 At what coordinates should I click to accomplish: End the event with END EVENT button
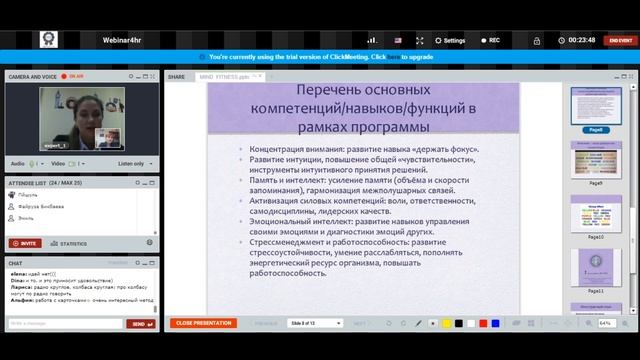621,40
